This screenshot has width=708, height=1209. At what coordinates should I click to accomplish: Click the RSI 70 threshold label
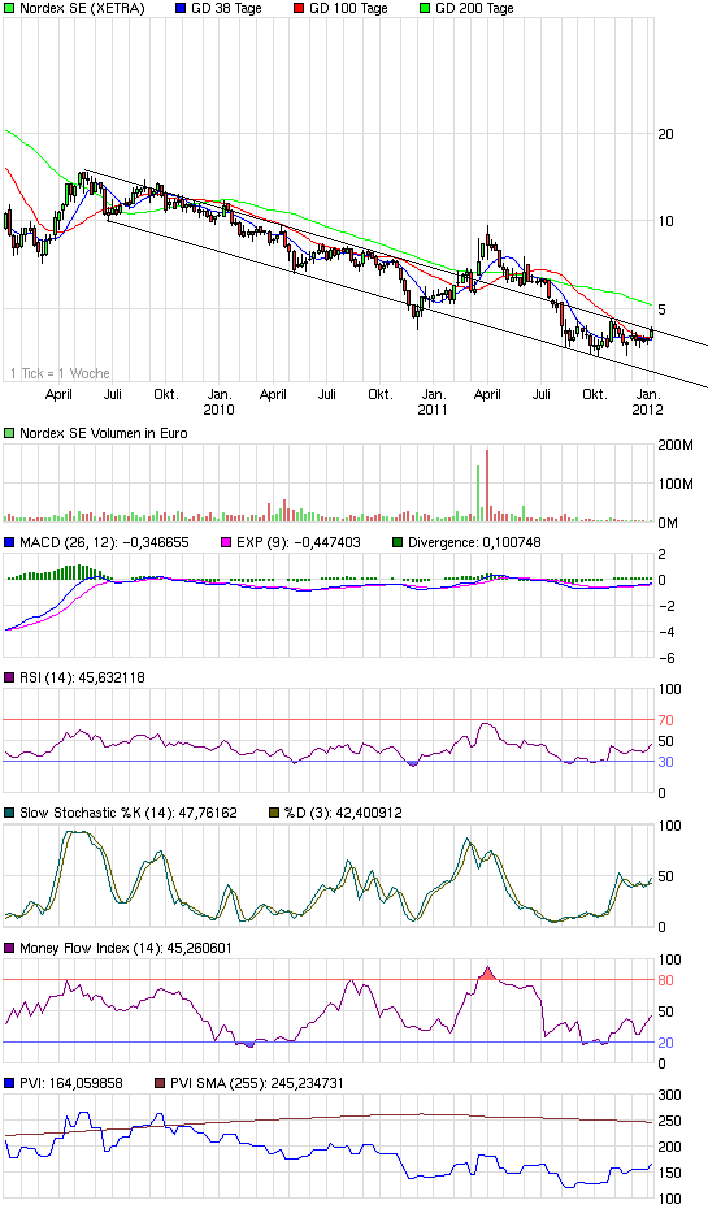click(x=666, y=720)
